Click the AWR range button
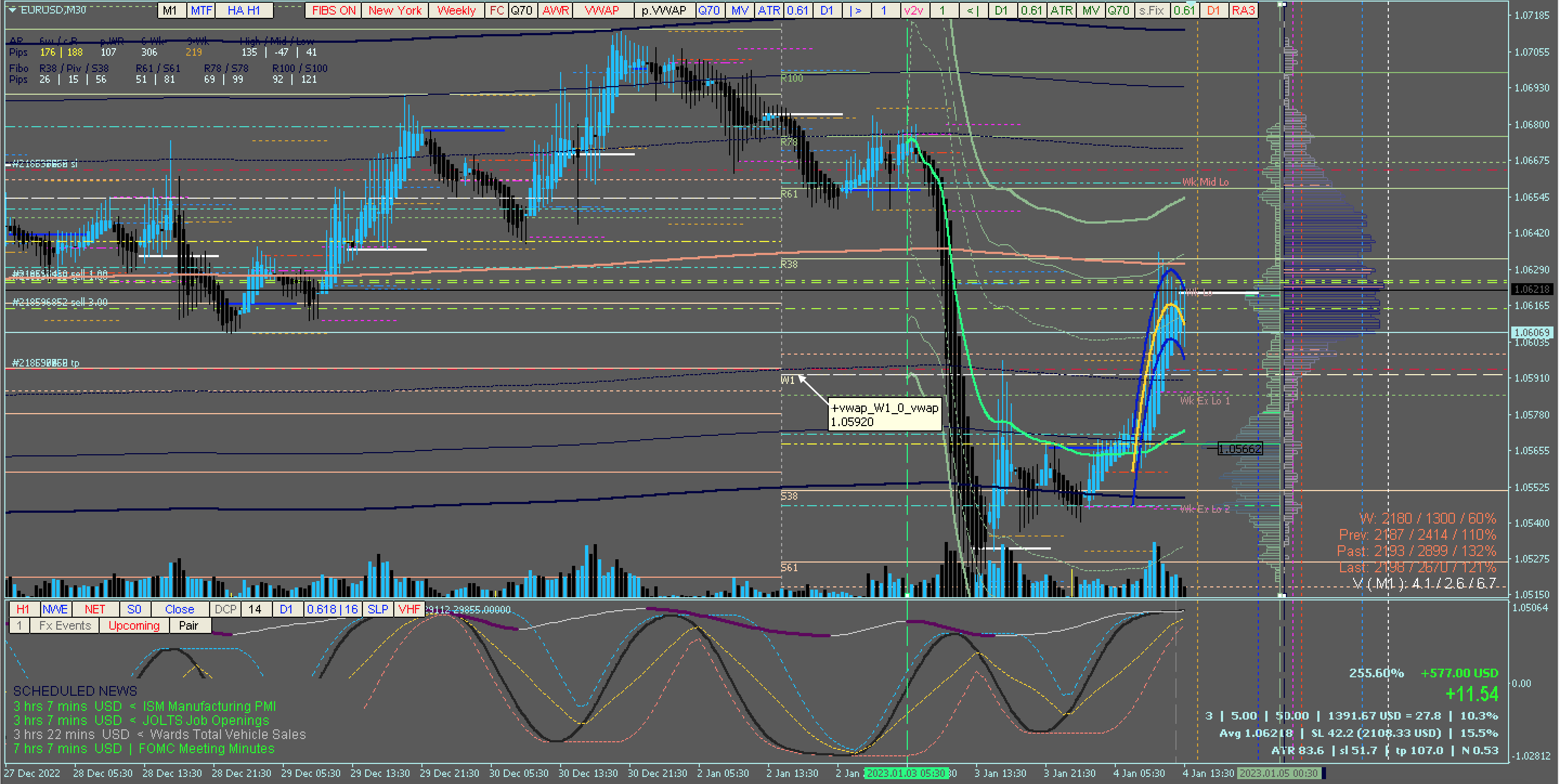The height and width of the screenshot is (784, 1560). 555,10
